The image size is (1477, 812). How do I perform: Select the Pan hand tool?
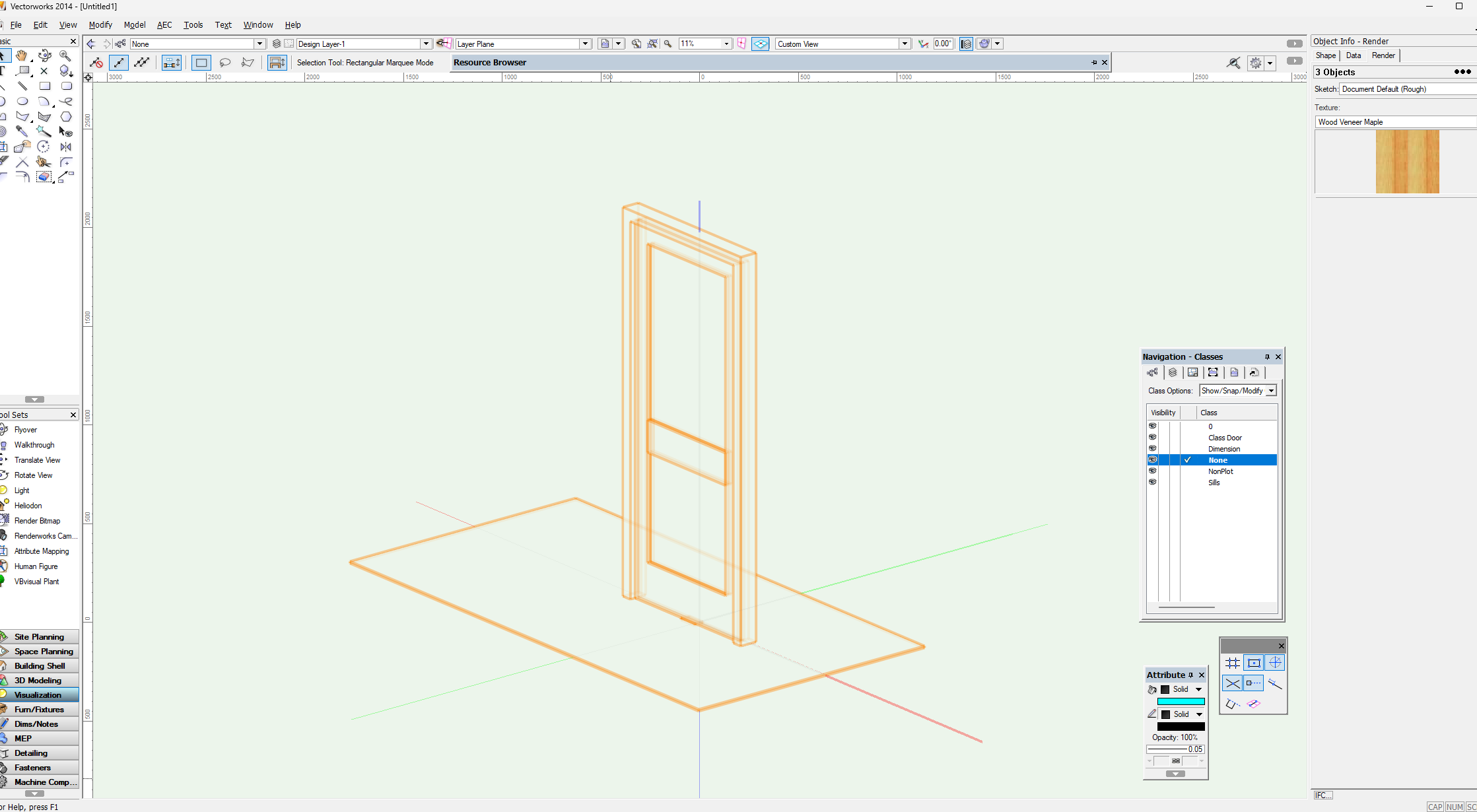tap(22, 55)
